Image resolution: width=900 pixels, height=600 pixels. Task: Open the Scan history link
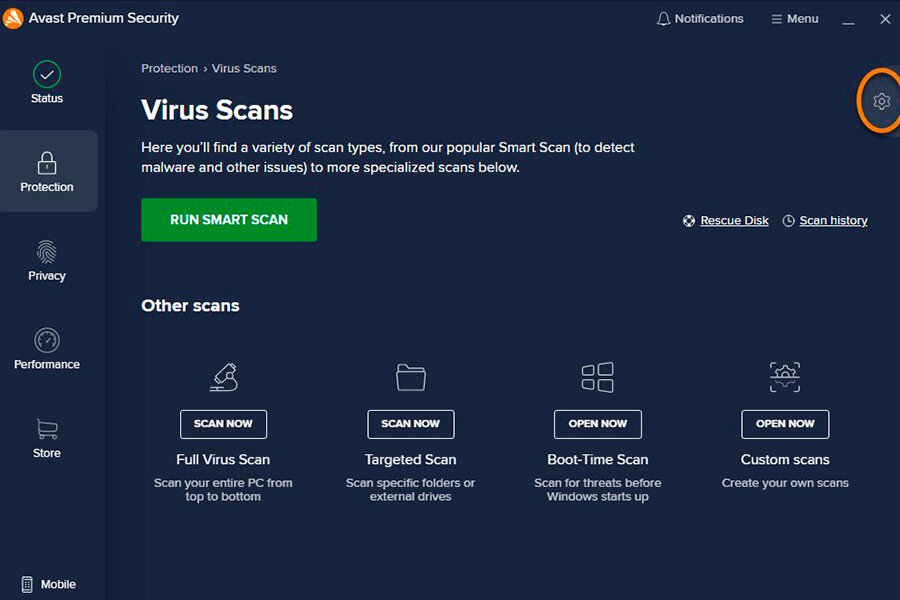[833, 220]
